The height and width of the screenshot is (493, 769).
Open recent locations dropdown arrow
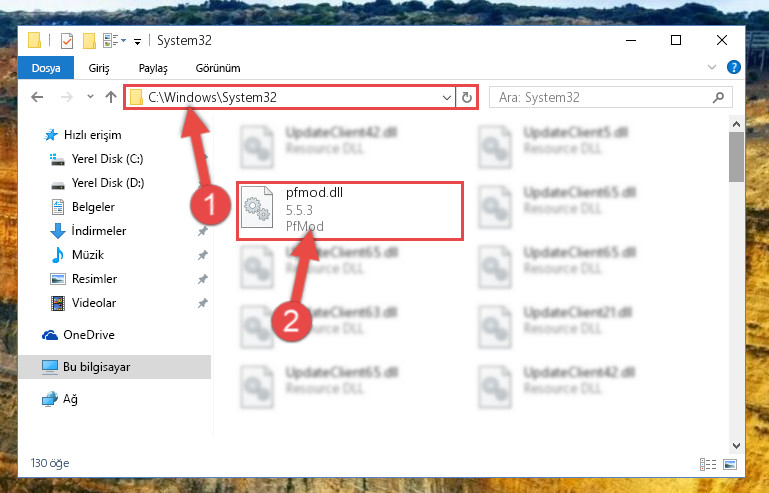tap(90, 97)
